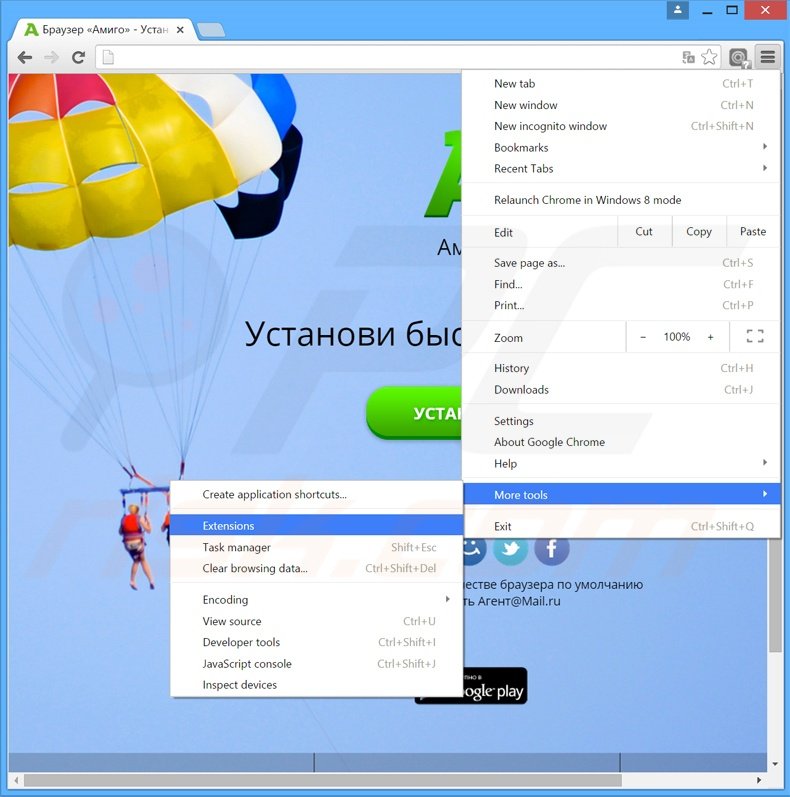This screenshot has height=797, width=790.
Task: Click the Twitter share icon
Action: click(510, 549)
